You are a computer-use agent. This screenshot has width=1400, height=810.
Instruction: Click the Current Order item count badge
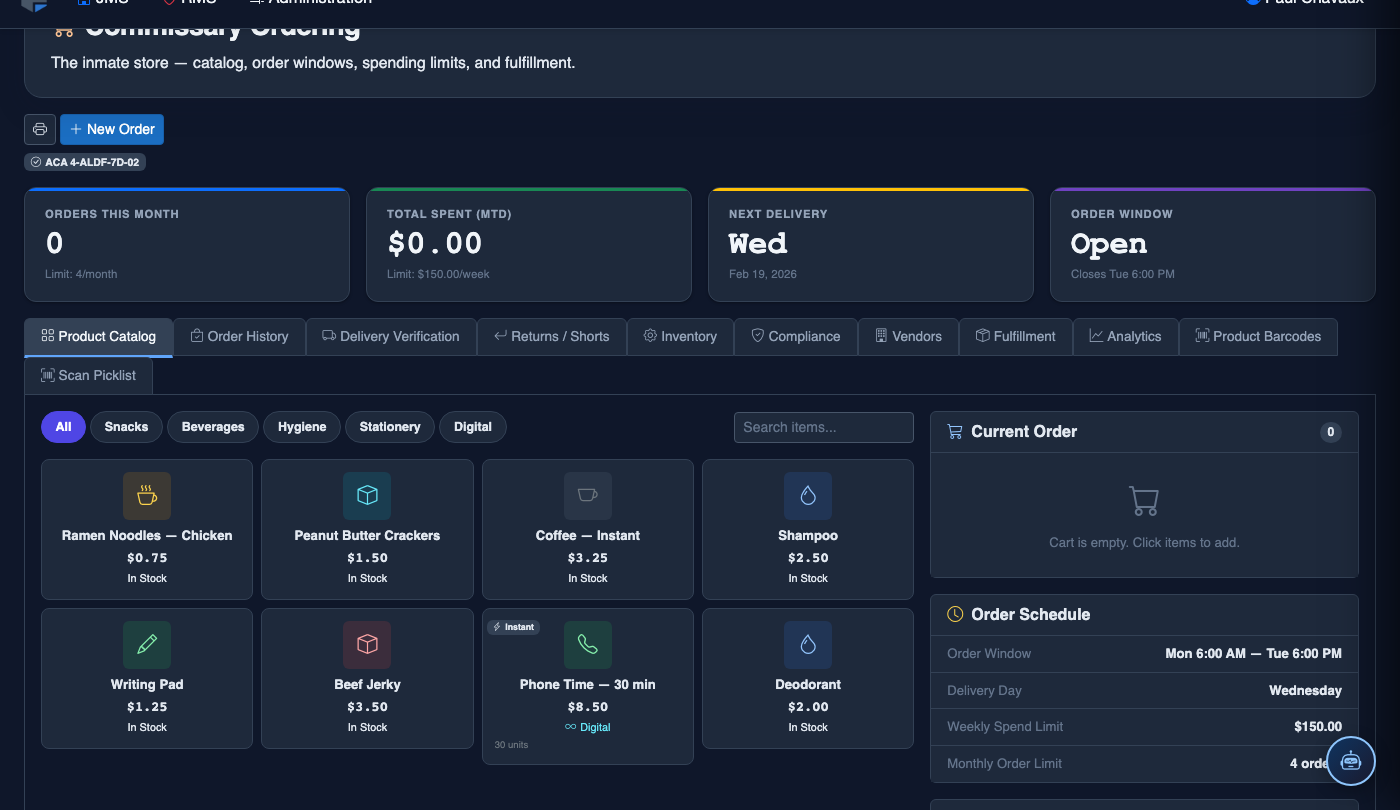click(1330, 432)
